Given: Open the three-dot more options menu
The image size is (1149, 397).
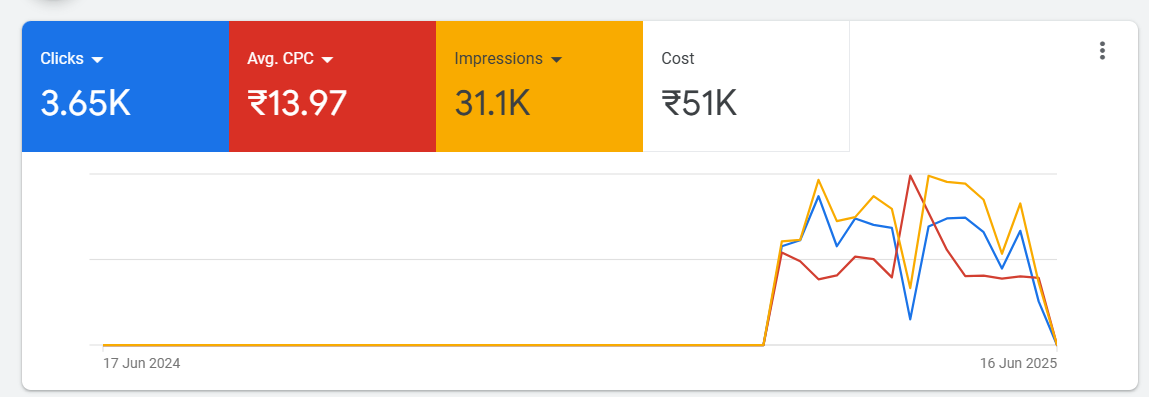Looking at the screenshot, I should [1101, 51].
